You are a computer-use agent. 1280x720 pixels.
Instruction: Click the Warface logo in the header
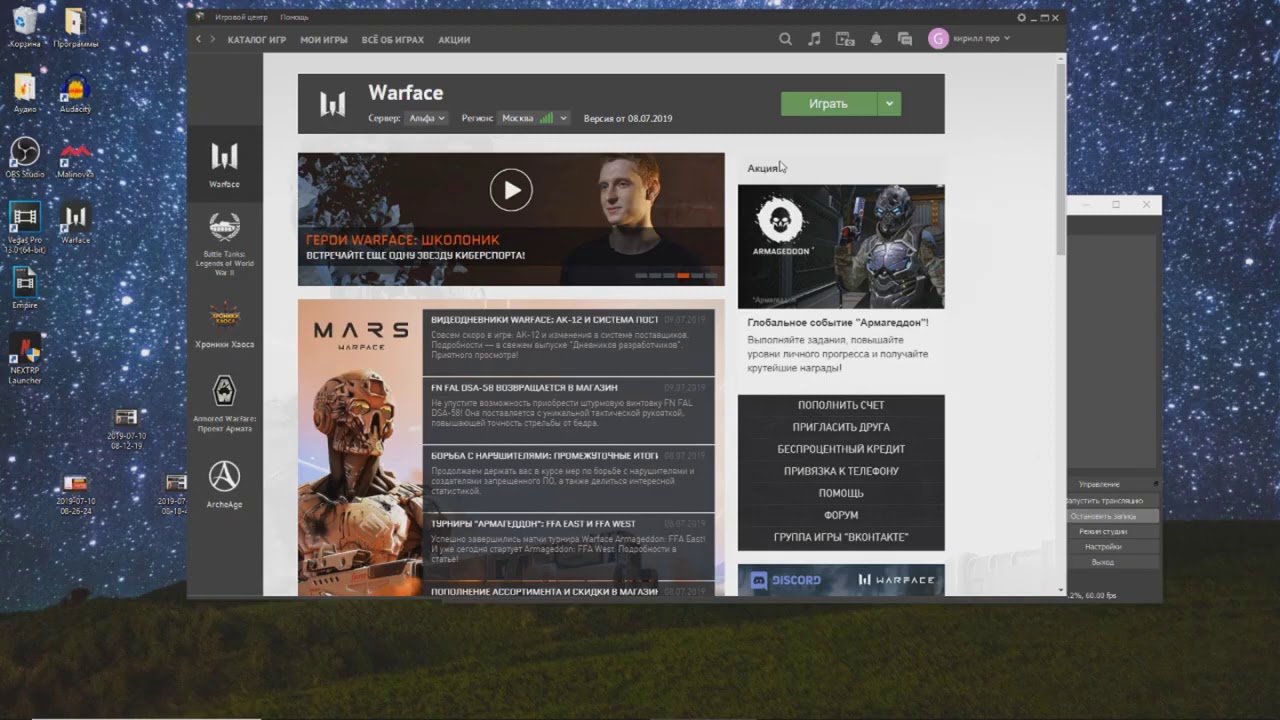(x=333, y=104)
